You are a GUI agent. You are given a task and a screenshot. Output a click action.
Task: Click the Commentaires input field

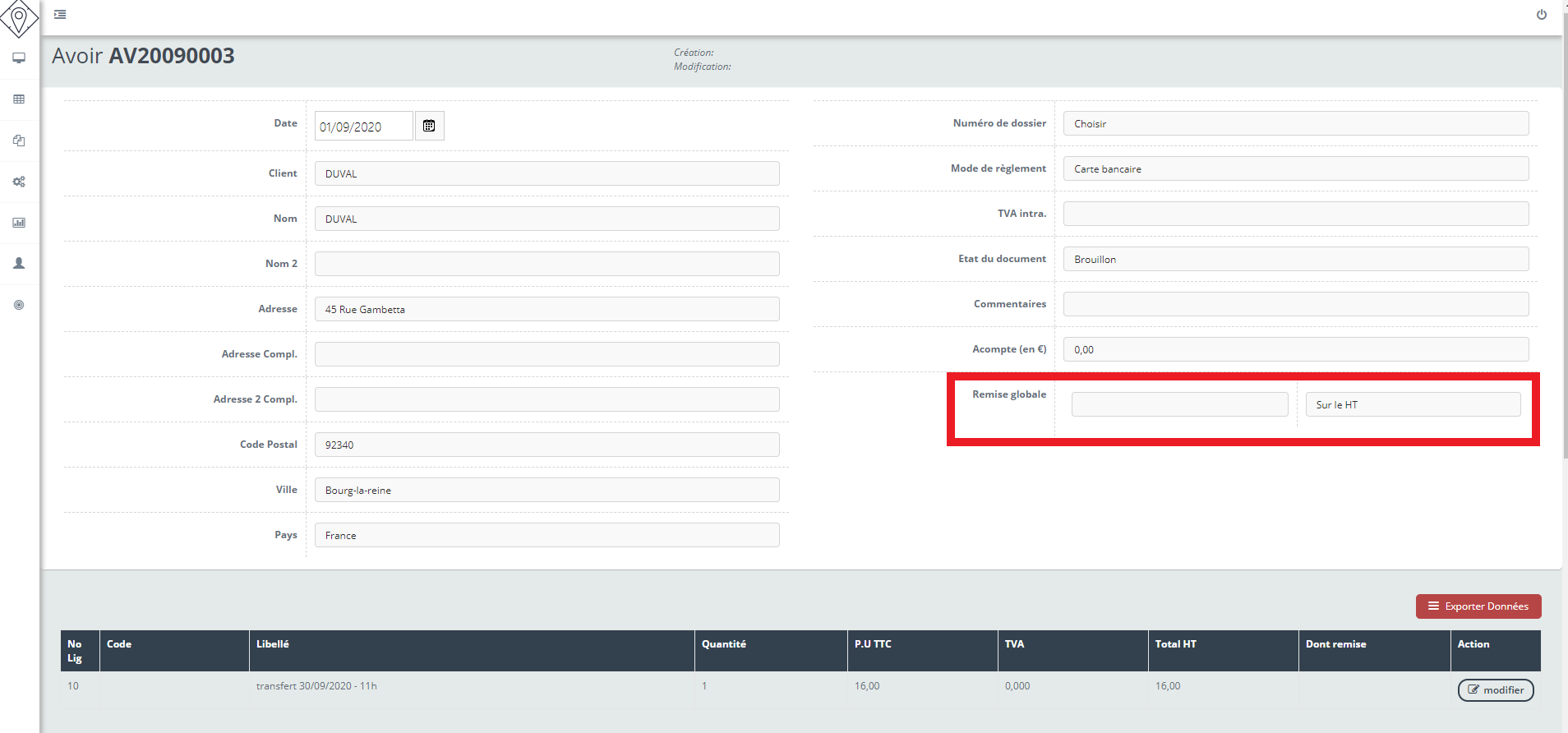[x=1295, y=304]
